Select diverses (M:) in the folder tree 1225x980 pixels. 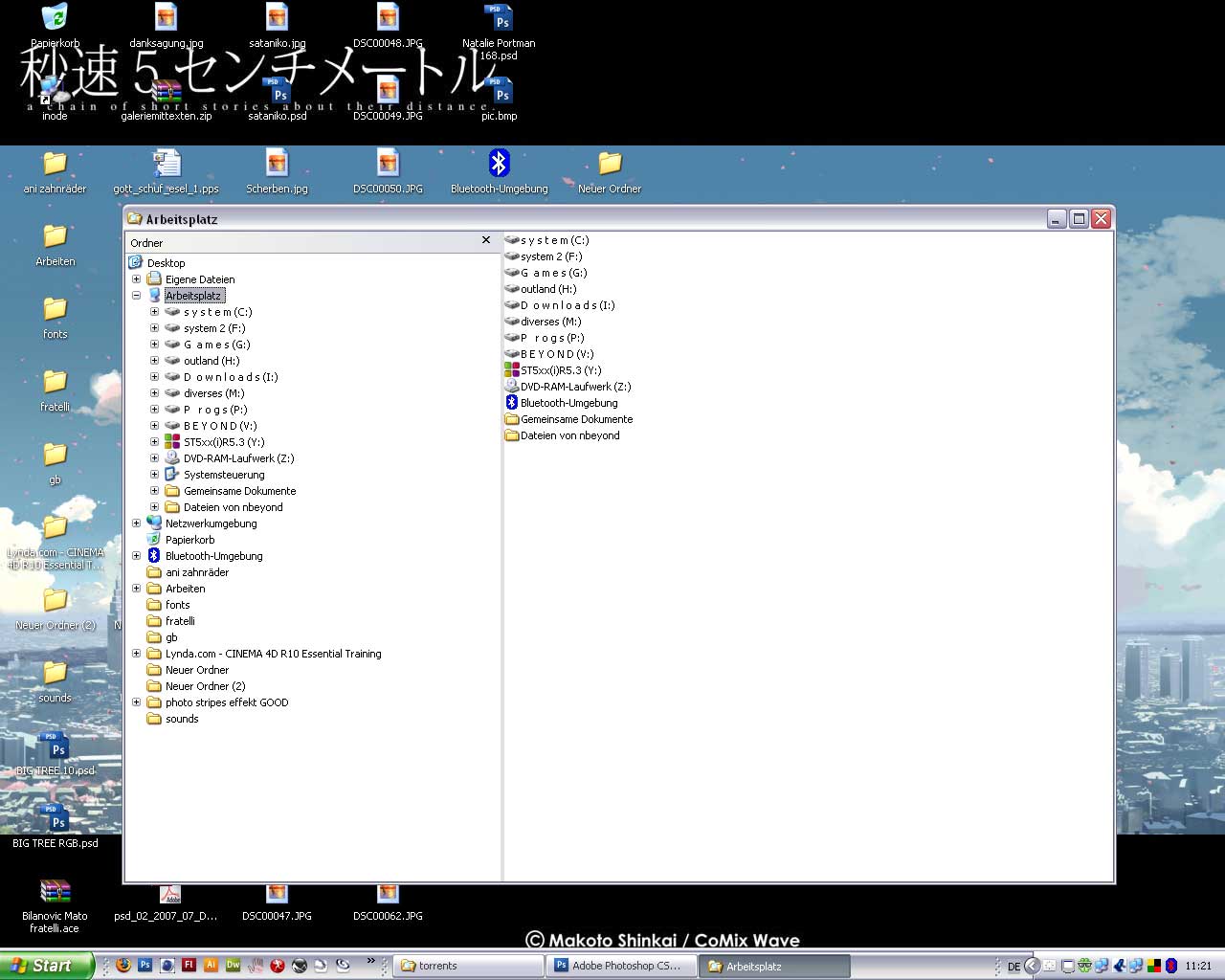click(213, 393)
